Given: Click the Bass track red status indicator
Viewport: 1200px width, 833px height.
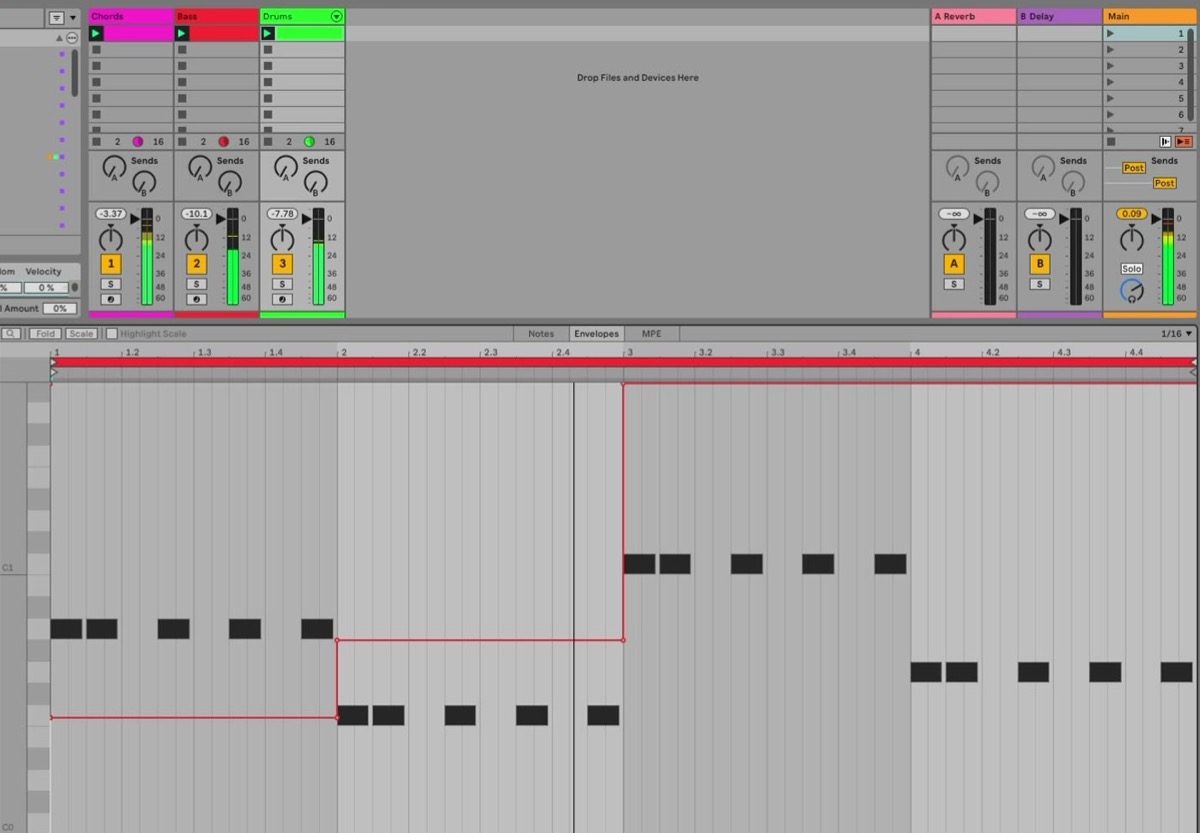Looking at the screenshot, I should 224,142.
